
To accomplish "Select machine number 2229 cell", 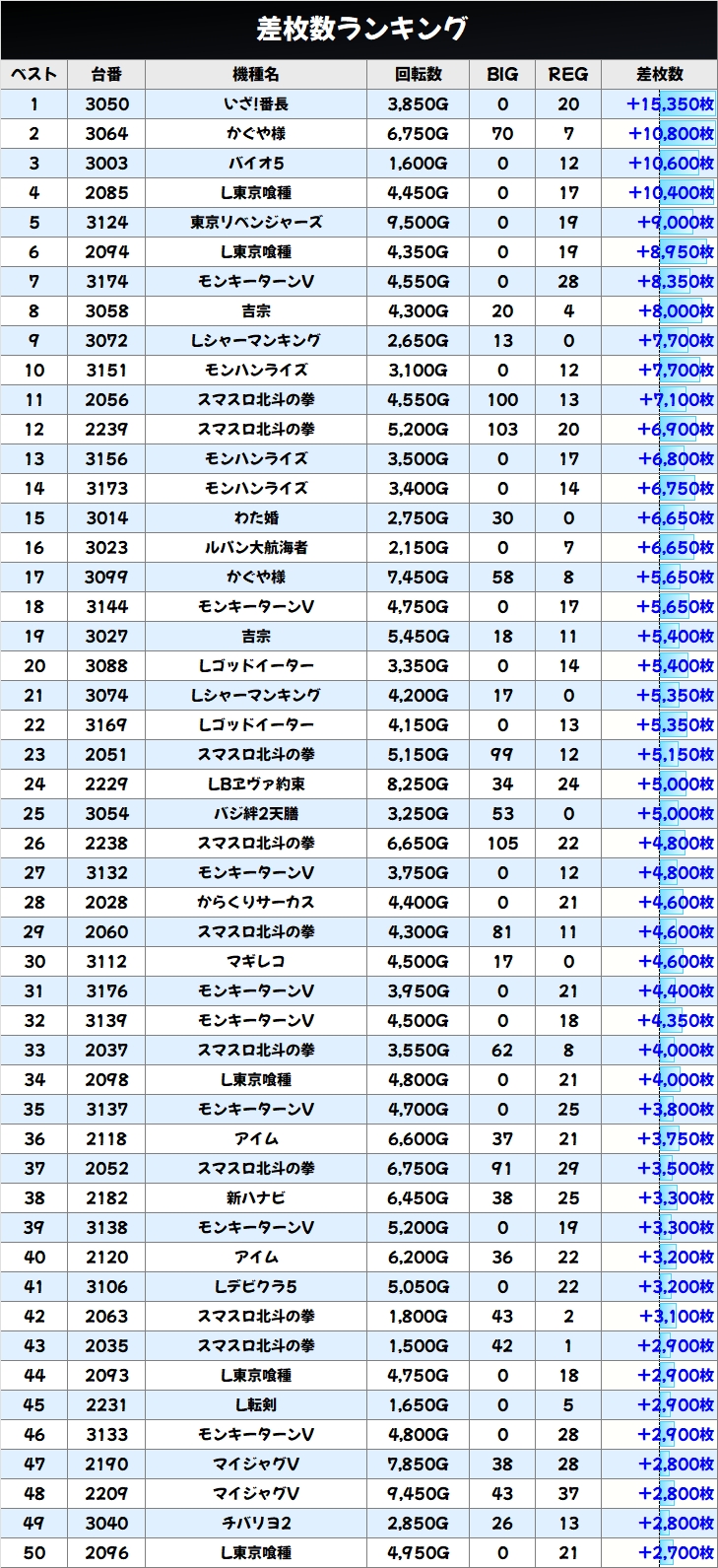I will point(106,784).
